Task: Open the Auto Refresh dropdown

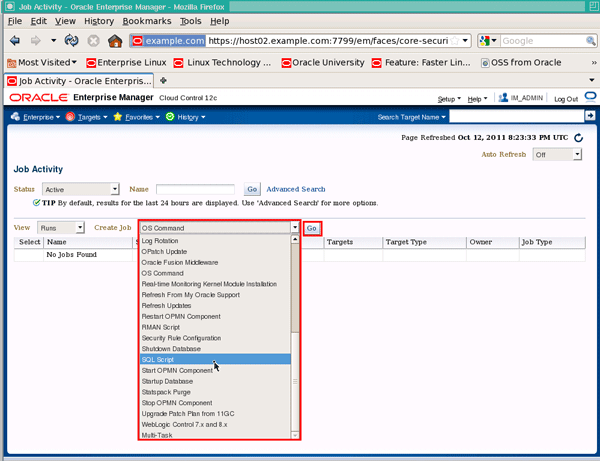Action: pyautogui.click(x=557, y=155)
